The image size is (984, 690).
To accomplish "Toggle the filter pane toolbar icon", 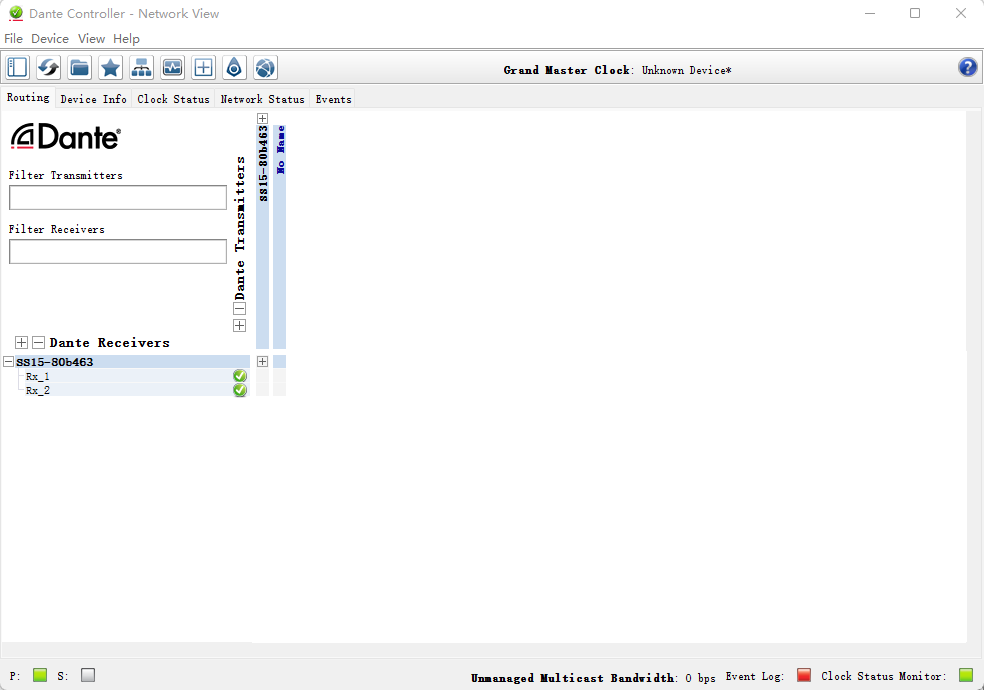I will tap(18, 68).
